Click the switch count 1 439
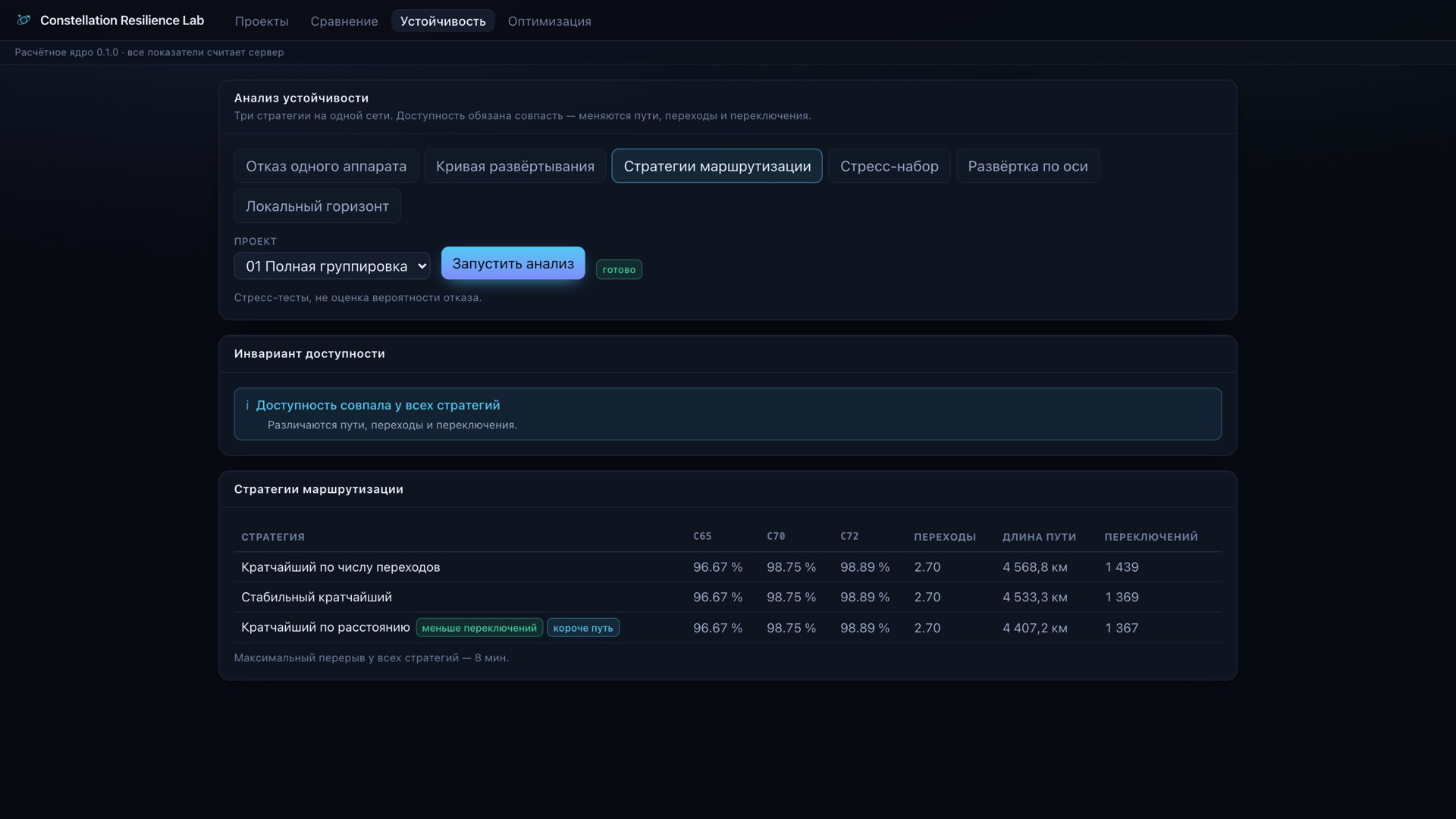The image size is (1456, 819). (1122, 567)
